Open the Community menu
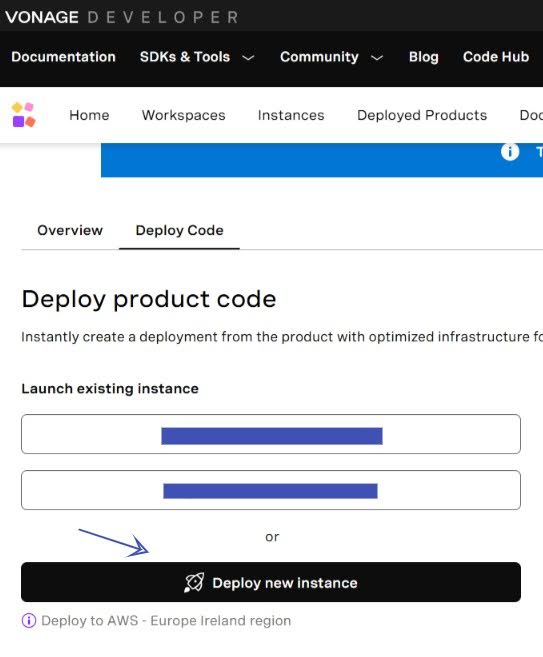The height and width of the screenshot is (657, 543). [x=319, y=57]
